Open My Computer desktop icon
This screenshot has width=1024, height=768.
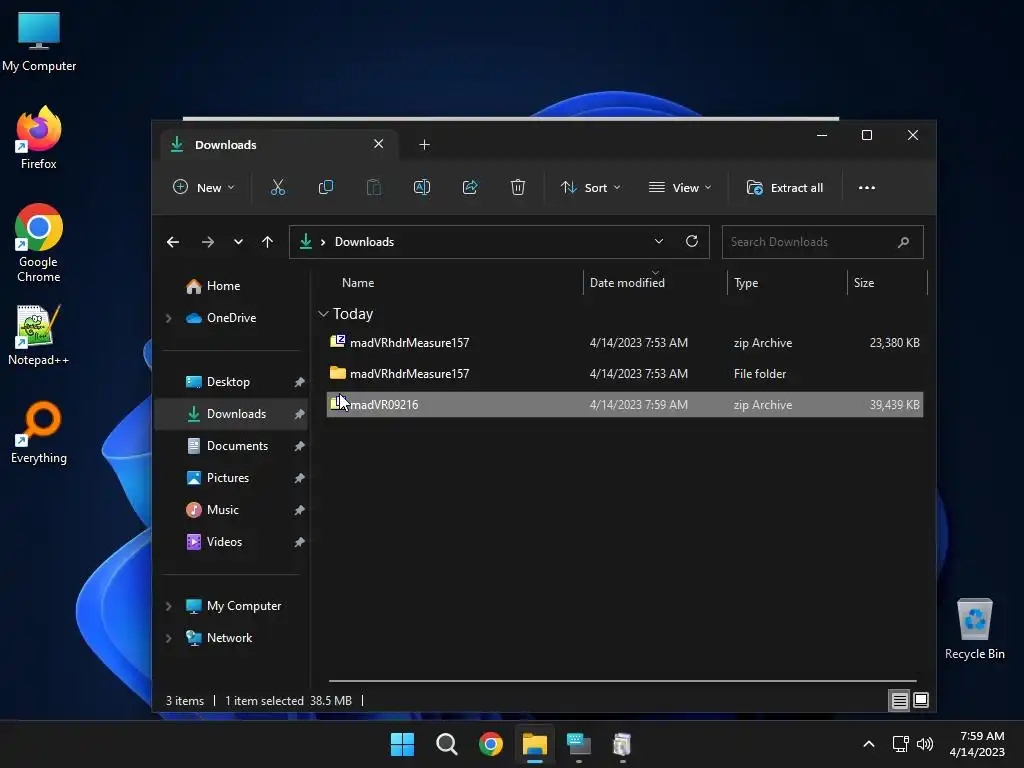[39, 42]
